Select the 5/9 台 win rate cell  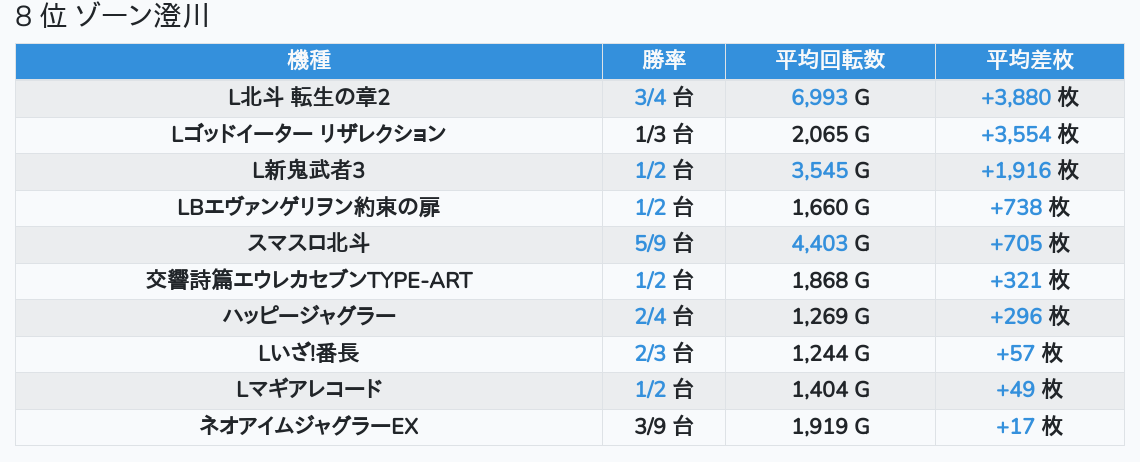664,244
